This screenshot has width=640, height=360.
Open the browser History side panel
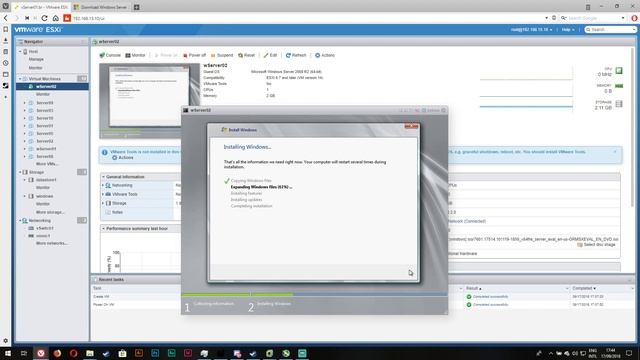pos(6,63)
